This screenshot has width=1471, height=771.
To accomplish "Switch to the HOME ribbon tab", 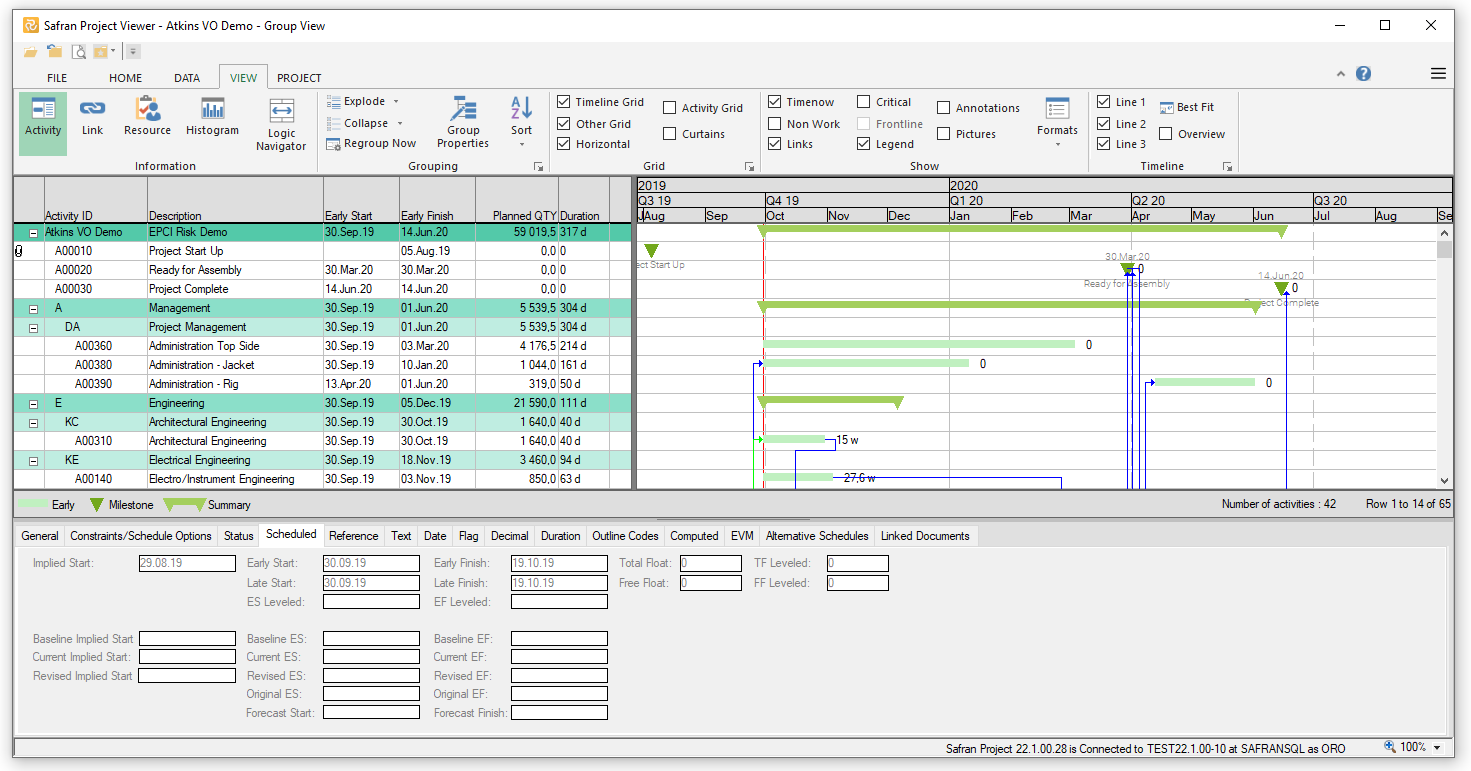I will [126, 78].
